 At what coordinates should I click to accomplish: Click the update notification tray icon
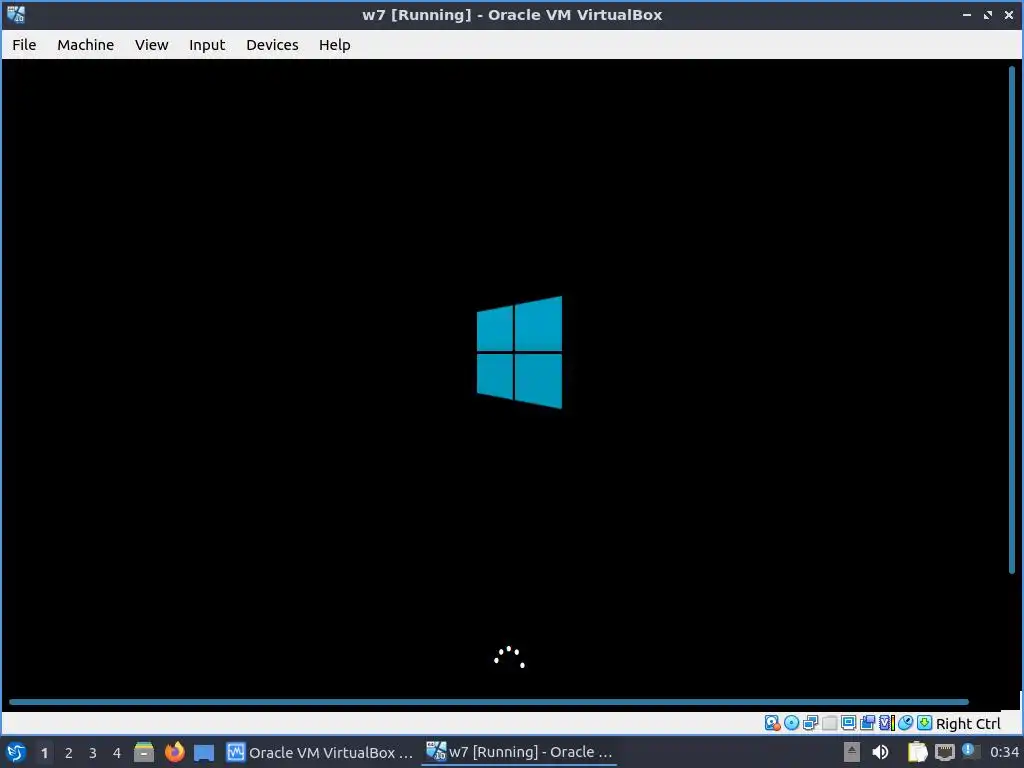tap(970, 751)
